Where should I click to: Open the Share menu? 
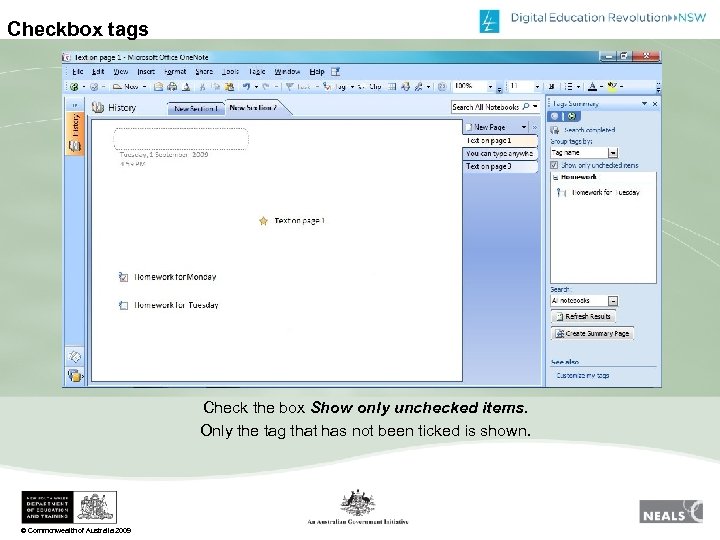204,72
